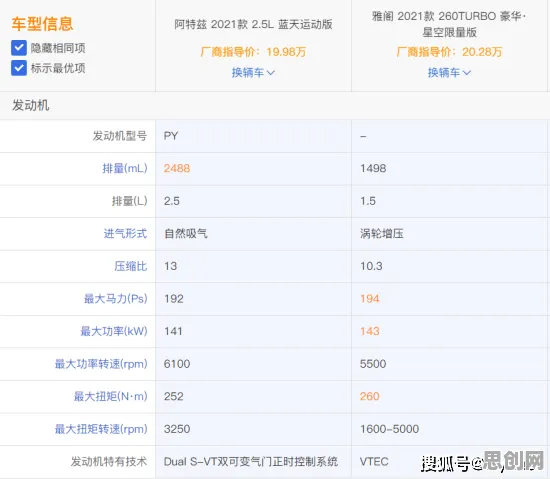Click the 141 power value

pos(173,331)
